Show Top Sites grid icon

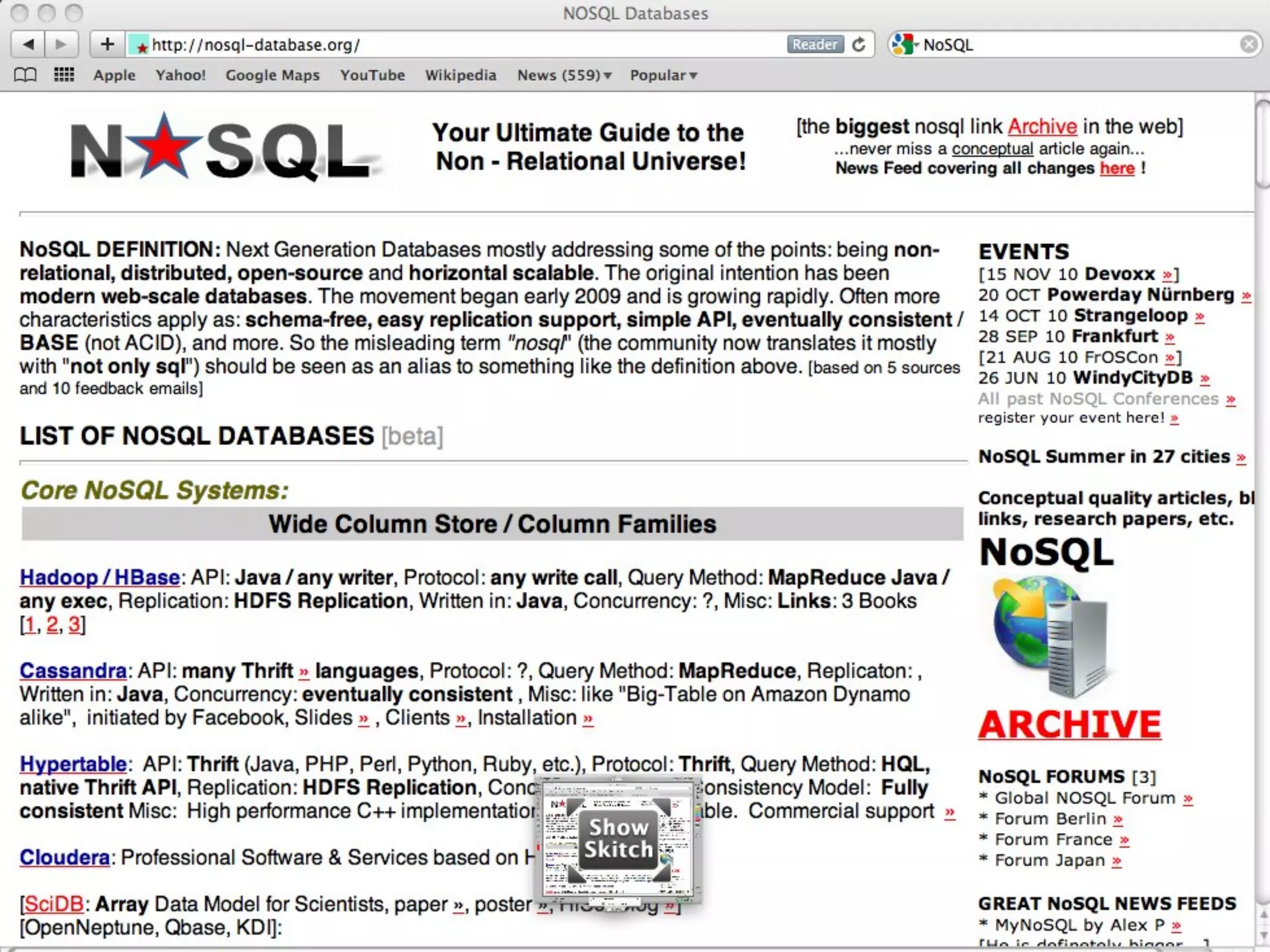pyautogui.click(x=64, y=76)
